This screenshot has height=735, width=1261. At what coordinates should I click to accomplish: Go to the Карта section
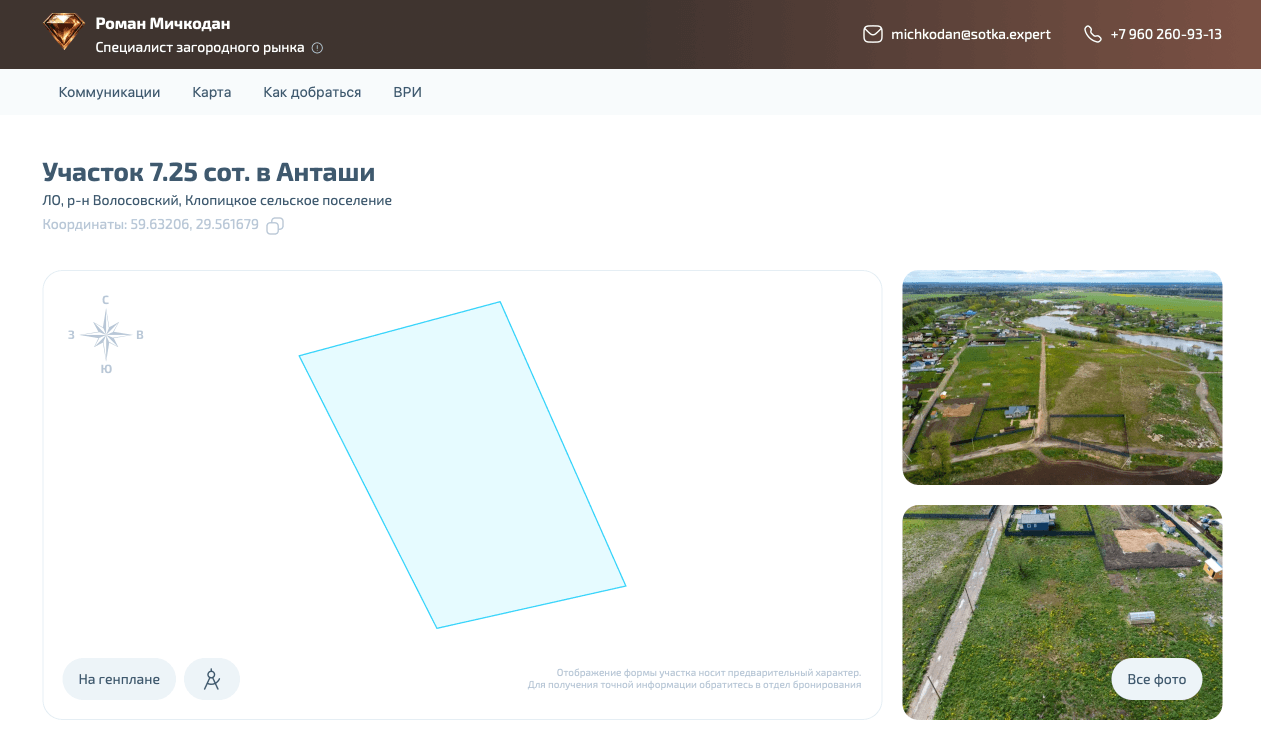click(212, 92)
